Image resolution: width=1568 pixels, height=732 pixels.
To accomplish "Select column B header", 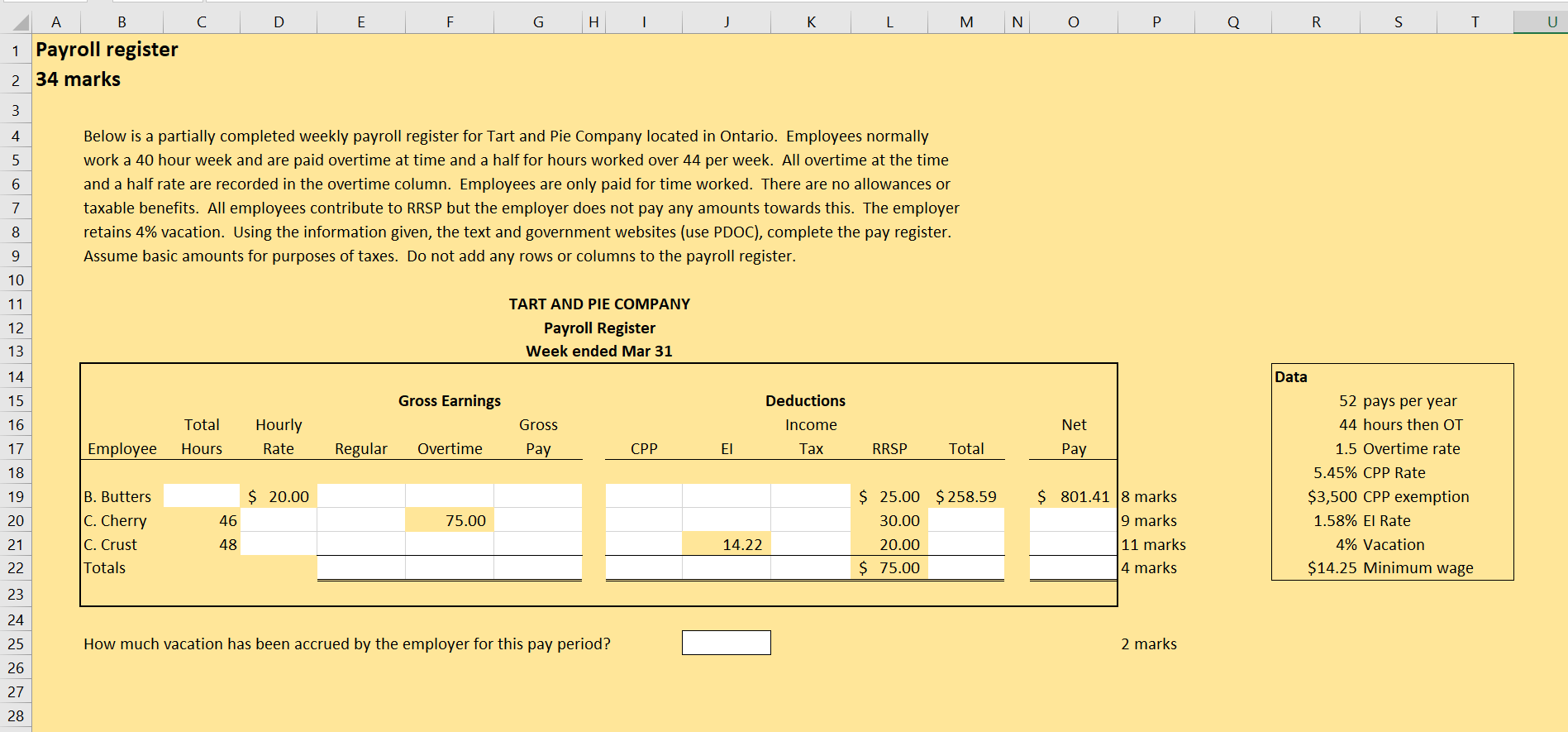I will point(122,22).
